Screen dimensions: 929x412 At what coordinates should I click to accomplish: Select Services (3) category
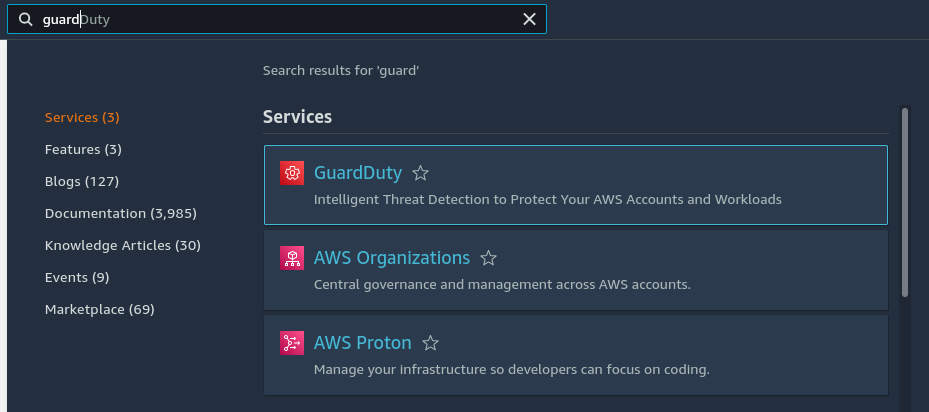point(82,117)
